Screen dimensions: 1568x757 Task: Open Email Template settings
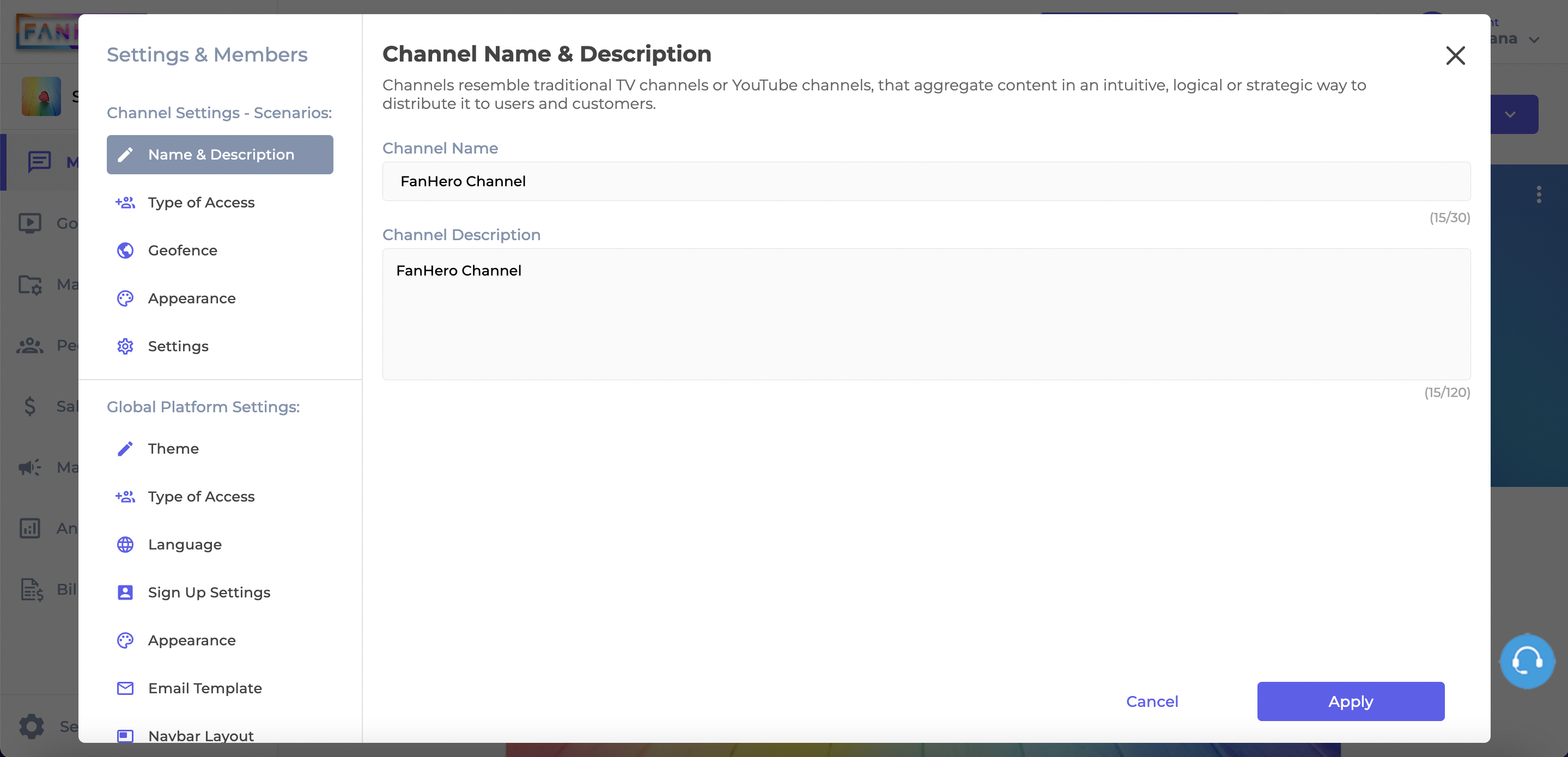(x=220, y=688)
